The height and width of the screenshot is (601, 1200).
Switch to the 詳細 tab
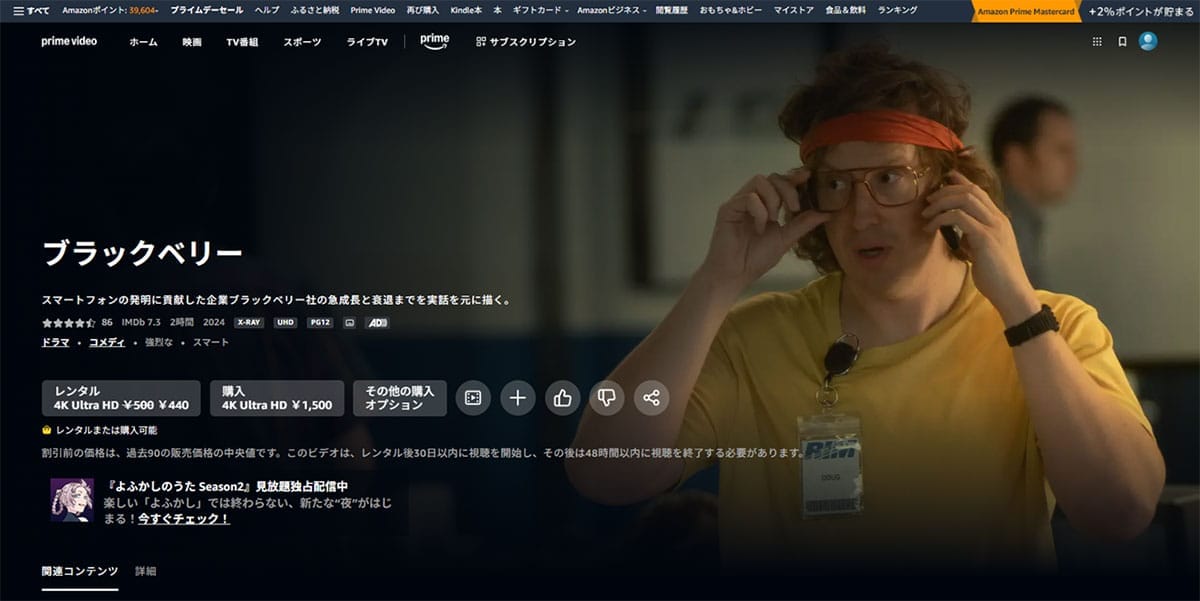[146, 571]
